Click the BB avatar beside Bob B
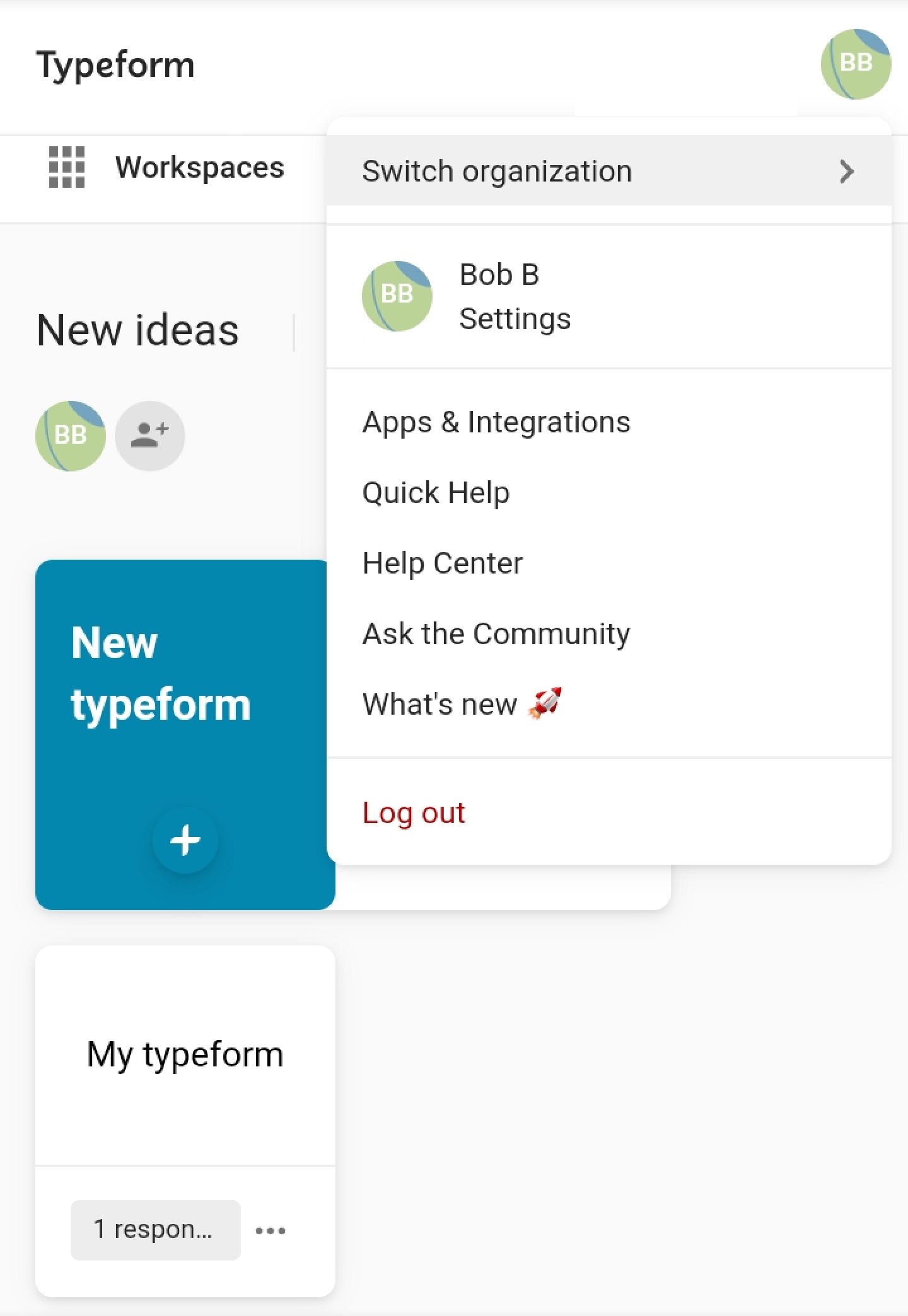Image resolution: width=908 pixels, height=1316 pixels. coord(397,296)
